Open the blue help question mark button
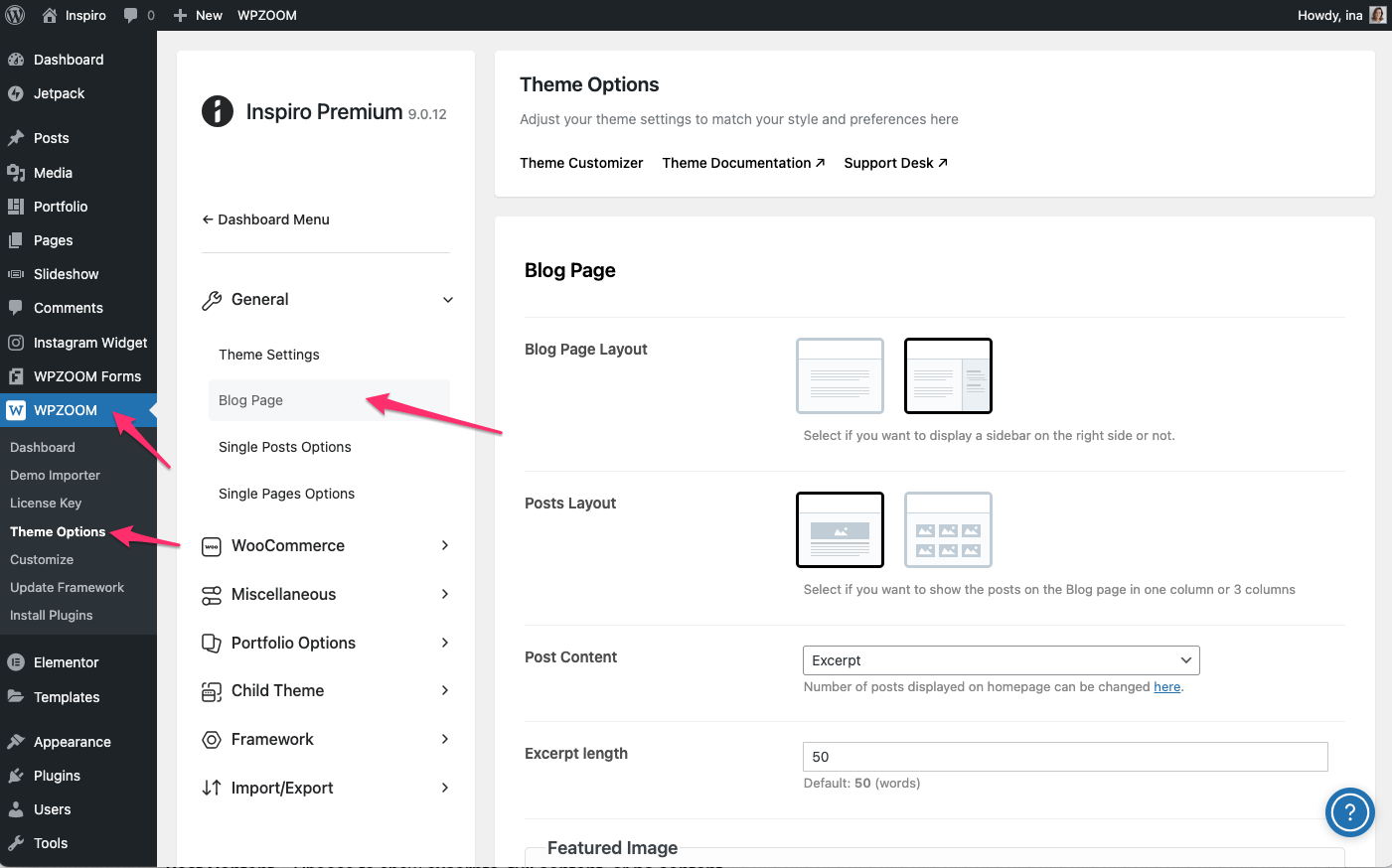 (1349, 813)
